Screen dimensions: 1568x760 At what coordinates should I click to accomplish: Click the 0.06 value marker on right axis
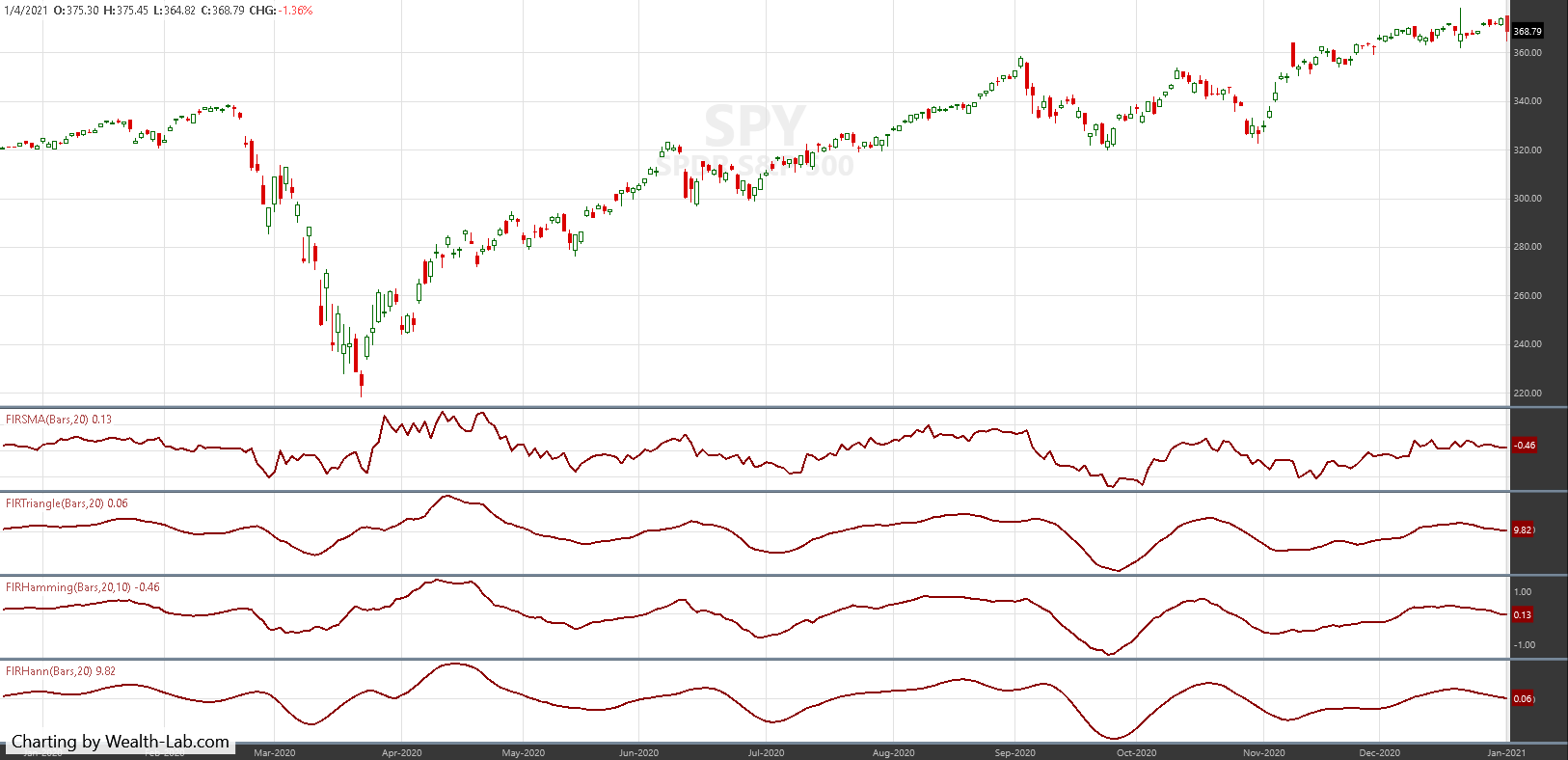coord(1523,699)
